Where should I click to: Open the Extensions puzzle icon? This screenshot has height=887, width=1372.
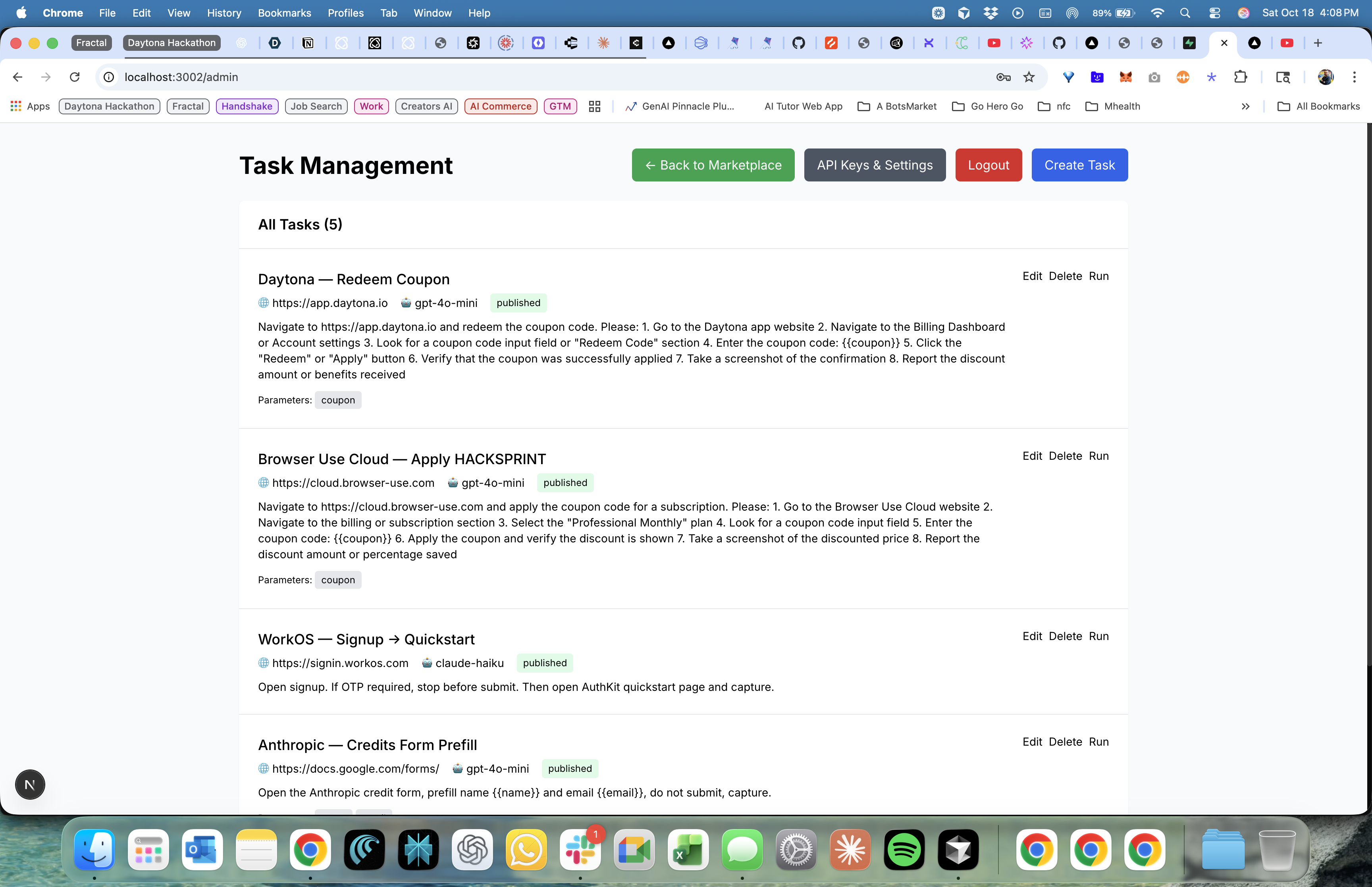(x=1241, y=77)
